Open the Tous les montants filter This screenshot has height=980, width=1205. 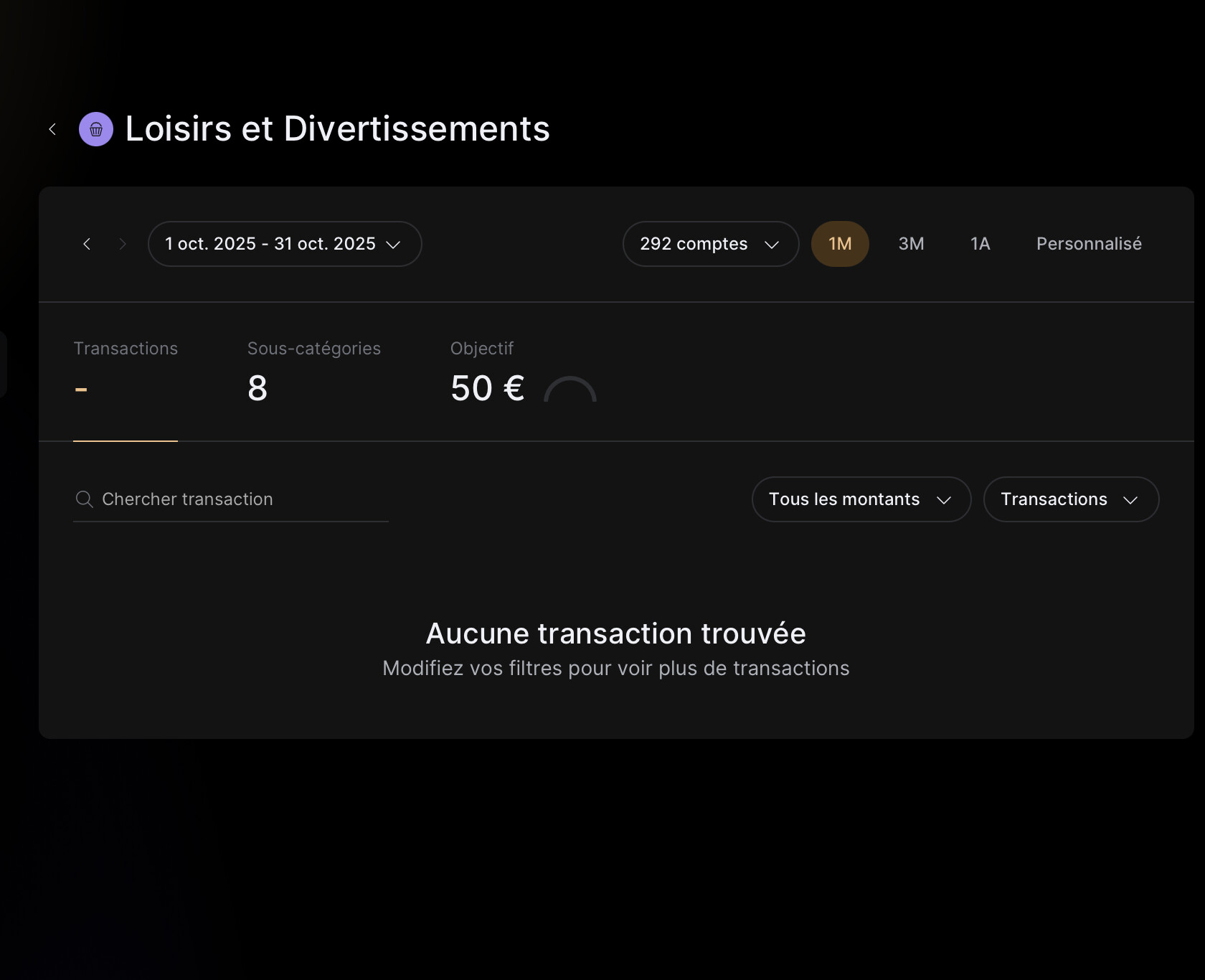861,499
